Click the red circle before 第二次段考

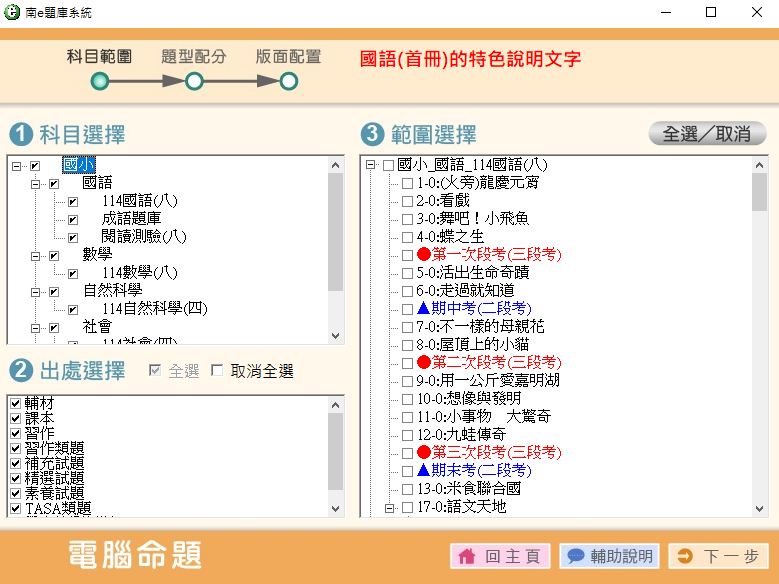click(423, 362)
